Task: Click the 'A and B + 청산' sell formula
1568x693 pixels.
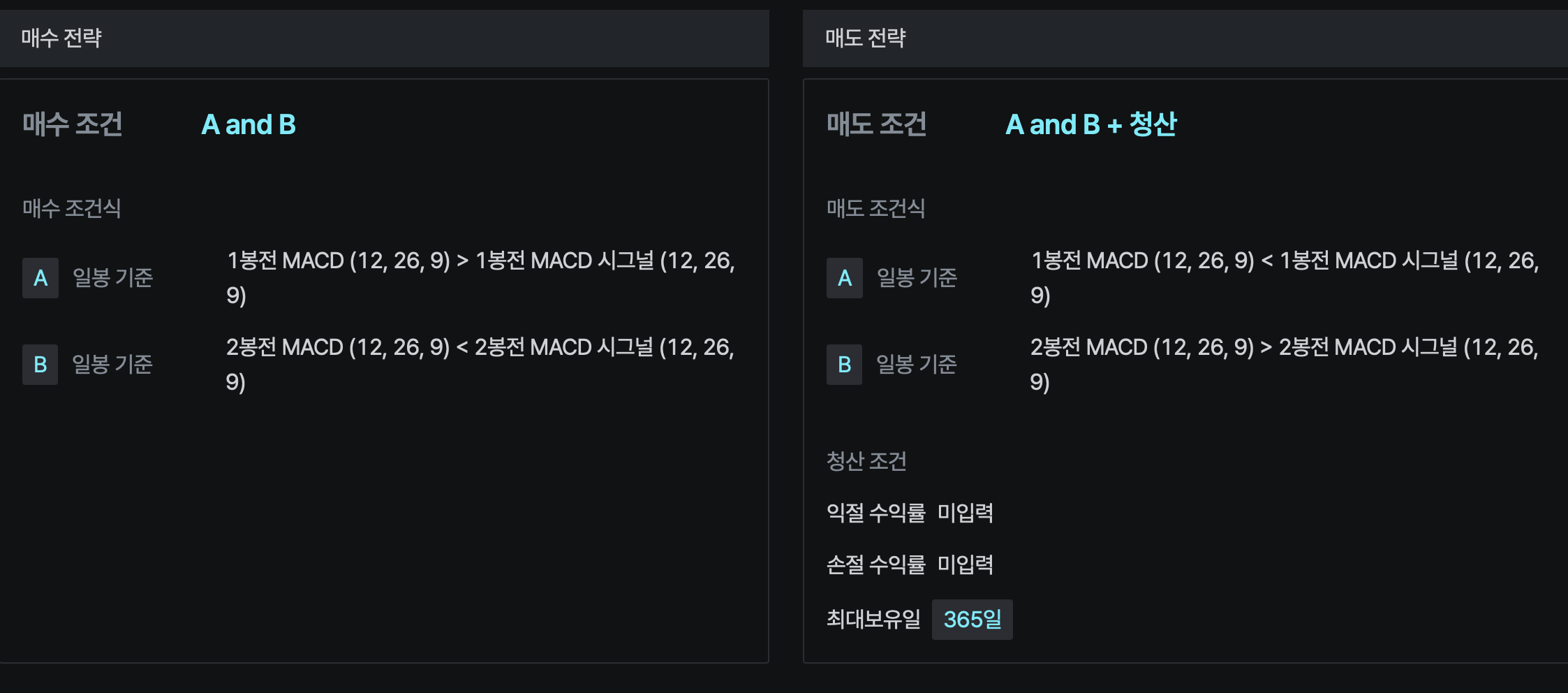Action: (x=1090, y=125)
